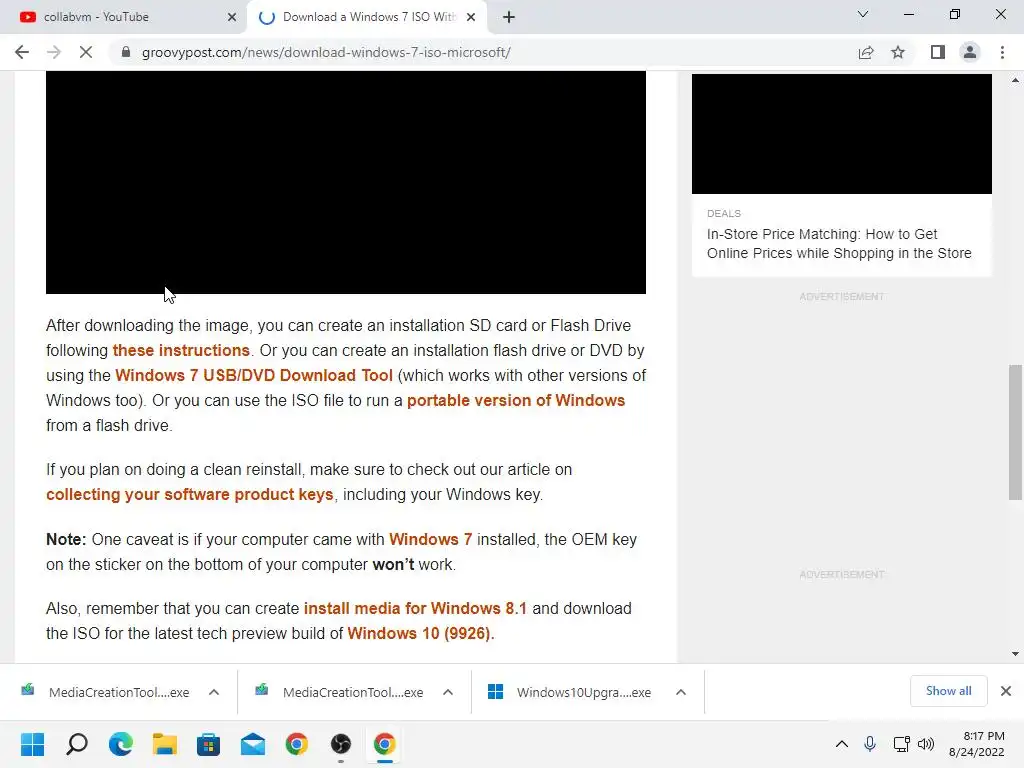Open 'these instructions' link
Viewport: 1024px width, 768px height.
(181, 351)
